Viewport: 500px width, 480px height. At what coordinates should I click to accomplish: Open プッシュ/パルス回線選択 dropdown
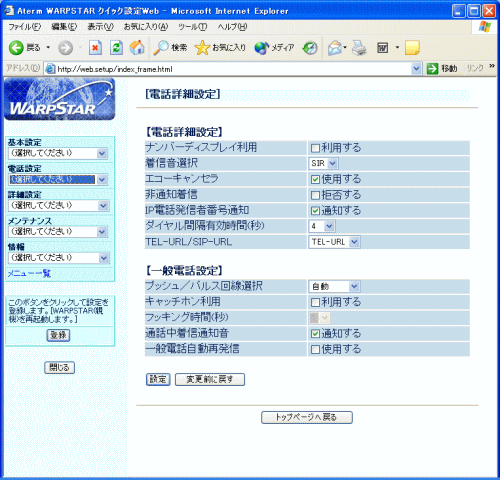click(334, 286)
